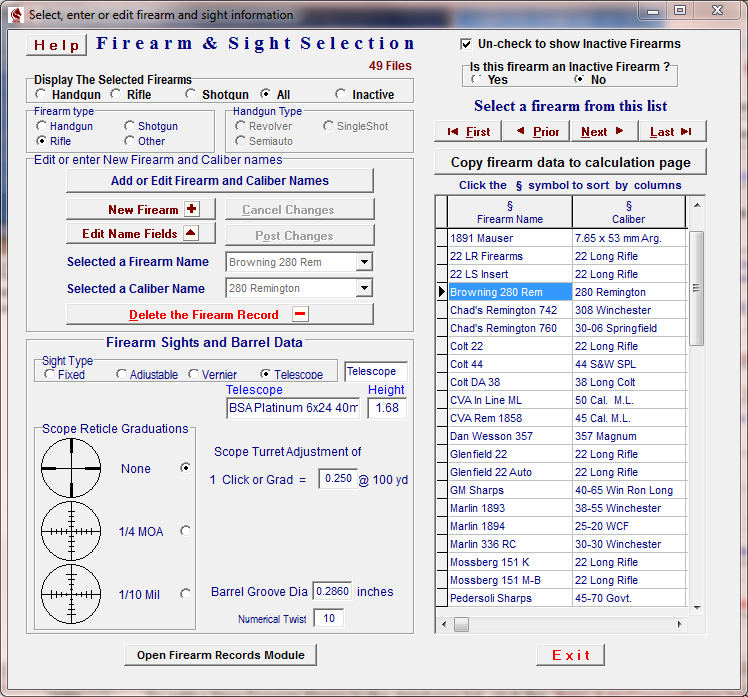
Task: Select the Dan Wesson 357 row
Action: [568, 436]
